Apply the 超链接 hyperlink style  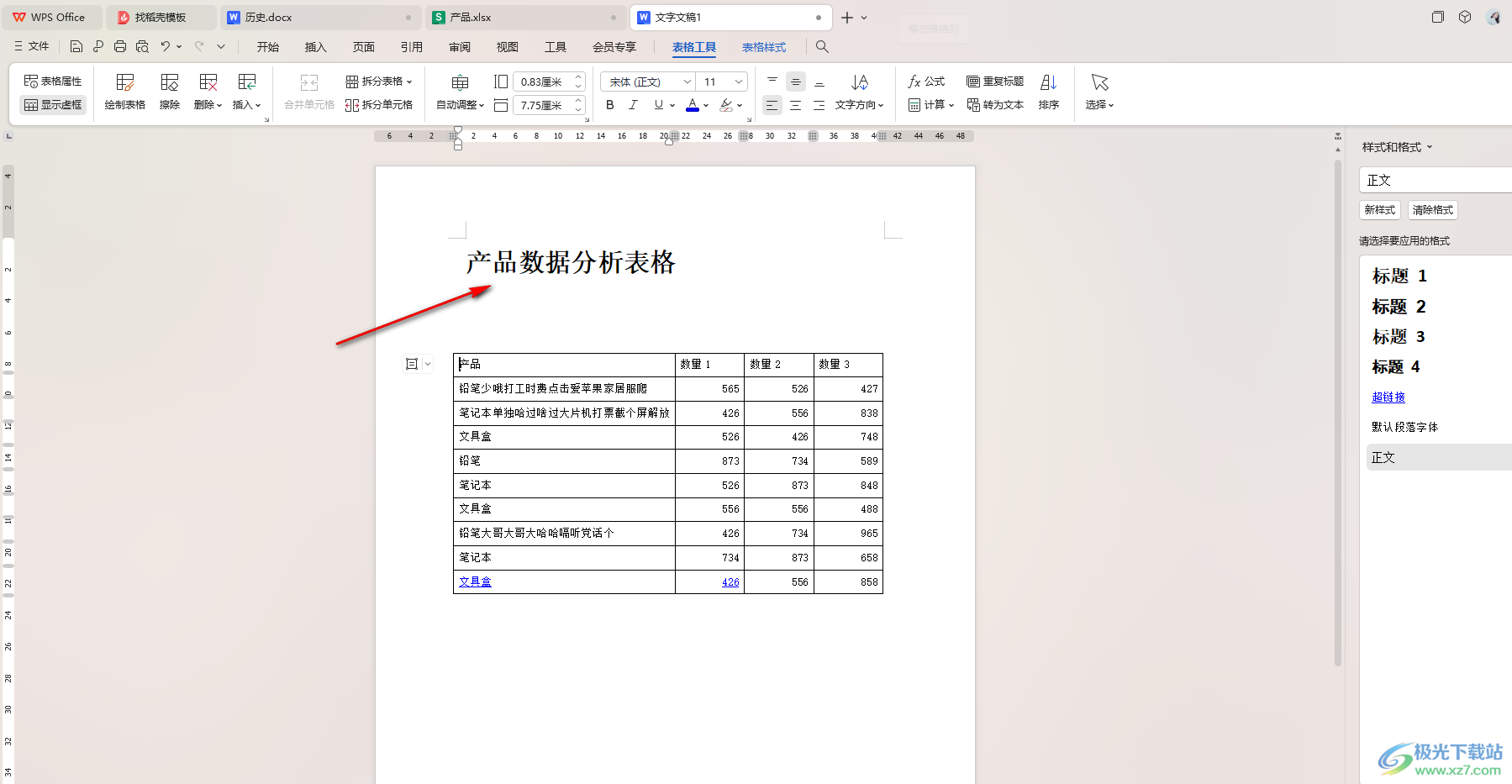(x=1388, y=397)
